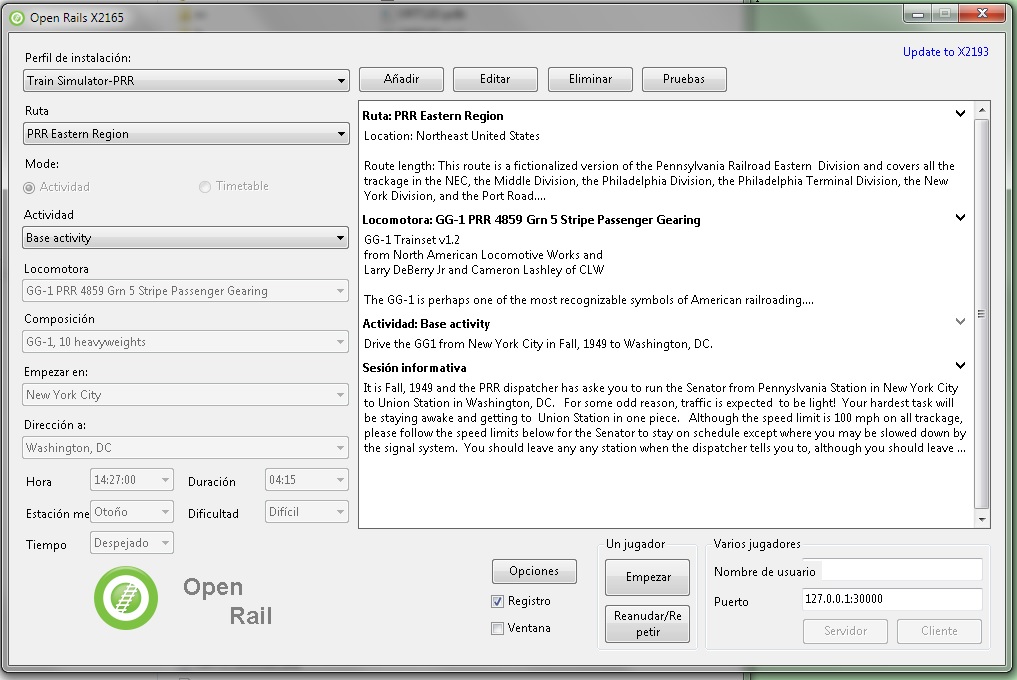Expand the Actividad section chevron
The height and width of the screenshot is (680, 1017).
click(x=960, y=322)
